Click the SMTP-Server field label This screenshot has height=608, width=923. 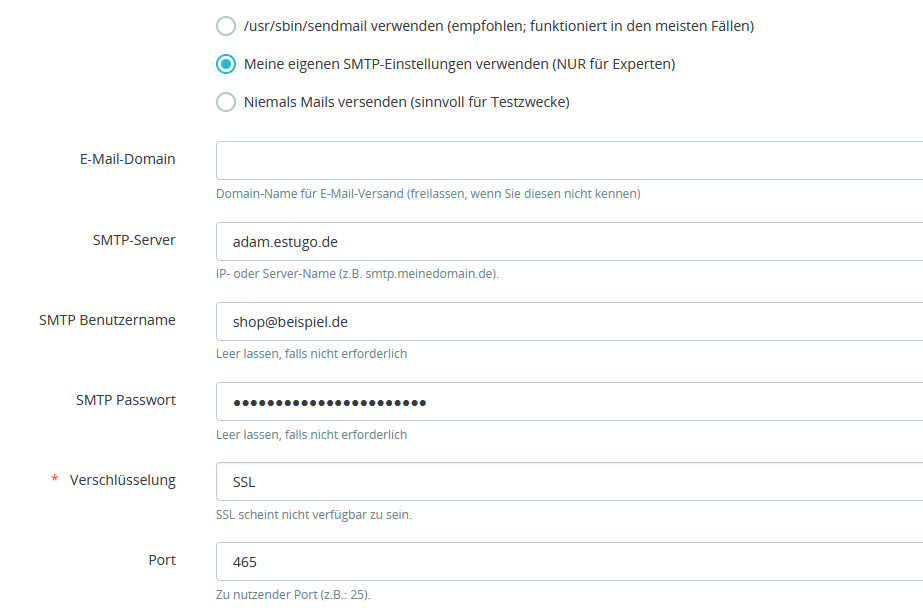134,240
